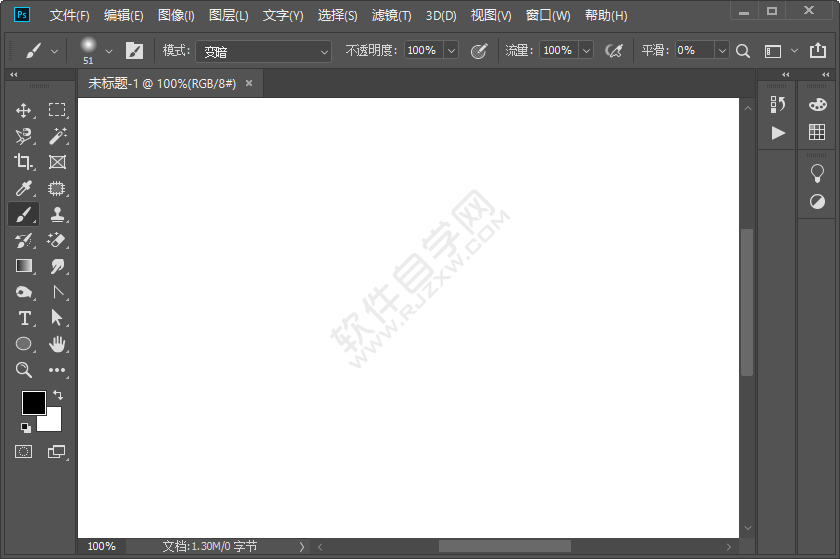Select the Move tool
This screenshot has width=840, height=559.
tap(23, 110)
